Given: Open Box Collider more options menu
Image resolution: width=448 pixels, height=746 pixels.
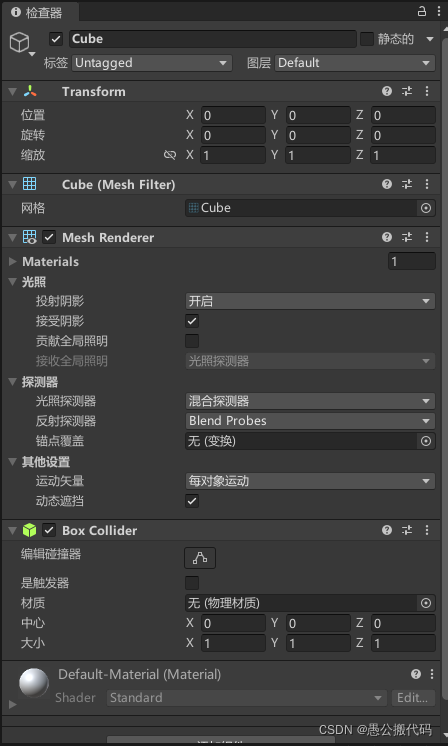Looking at the screenshot, I should coord(427,530).
